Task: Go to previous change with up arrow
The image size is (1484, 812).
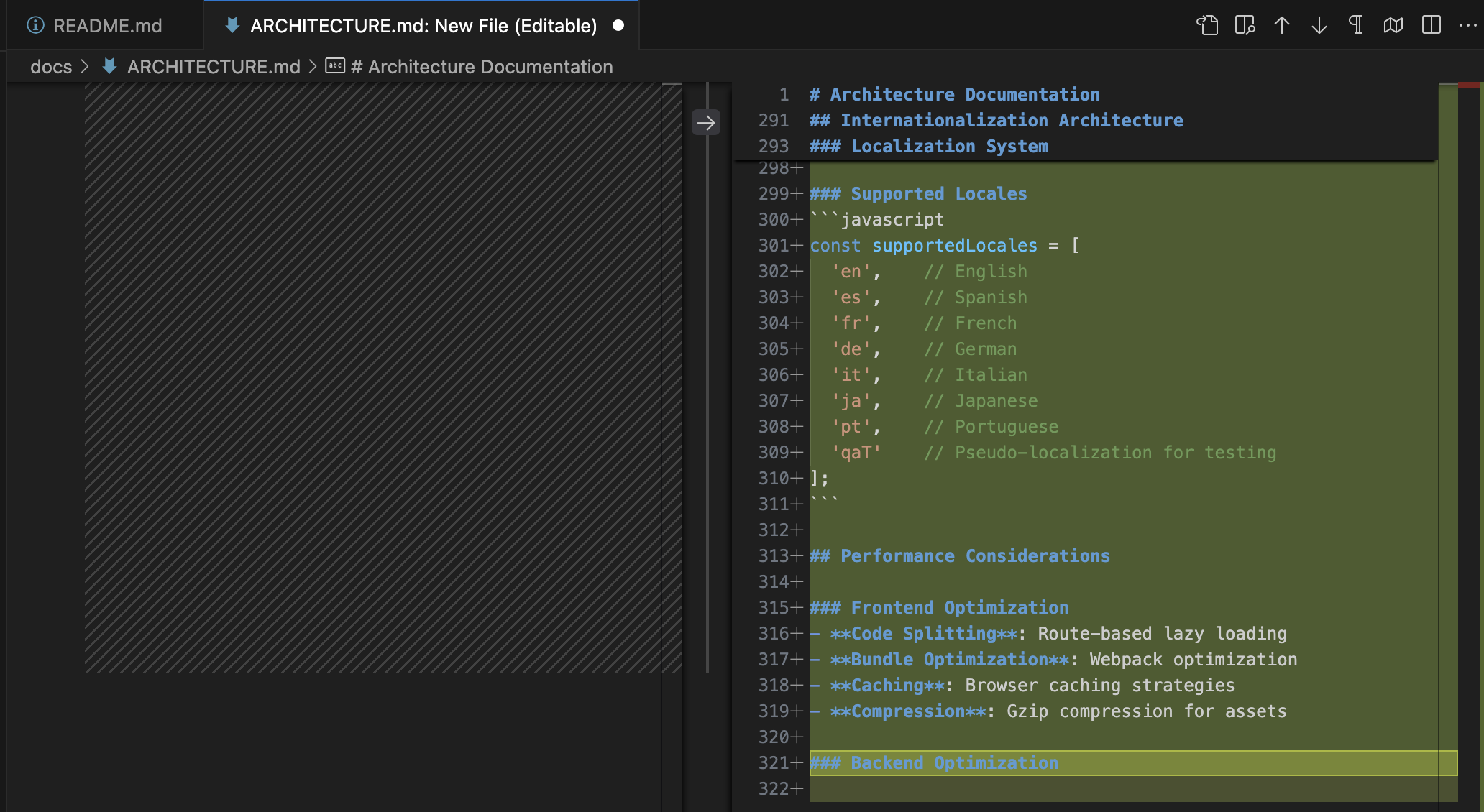Action: tap(1282, 25)
